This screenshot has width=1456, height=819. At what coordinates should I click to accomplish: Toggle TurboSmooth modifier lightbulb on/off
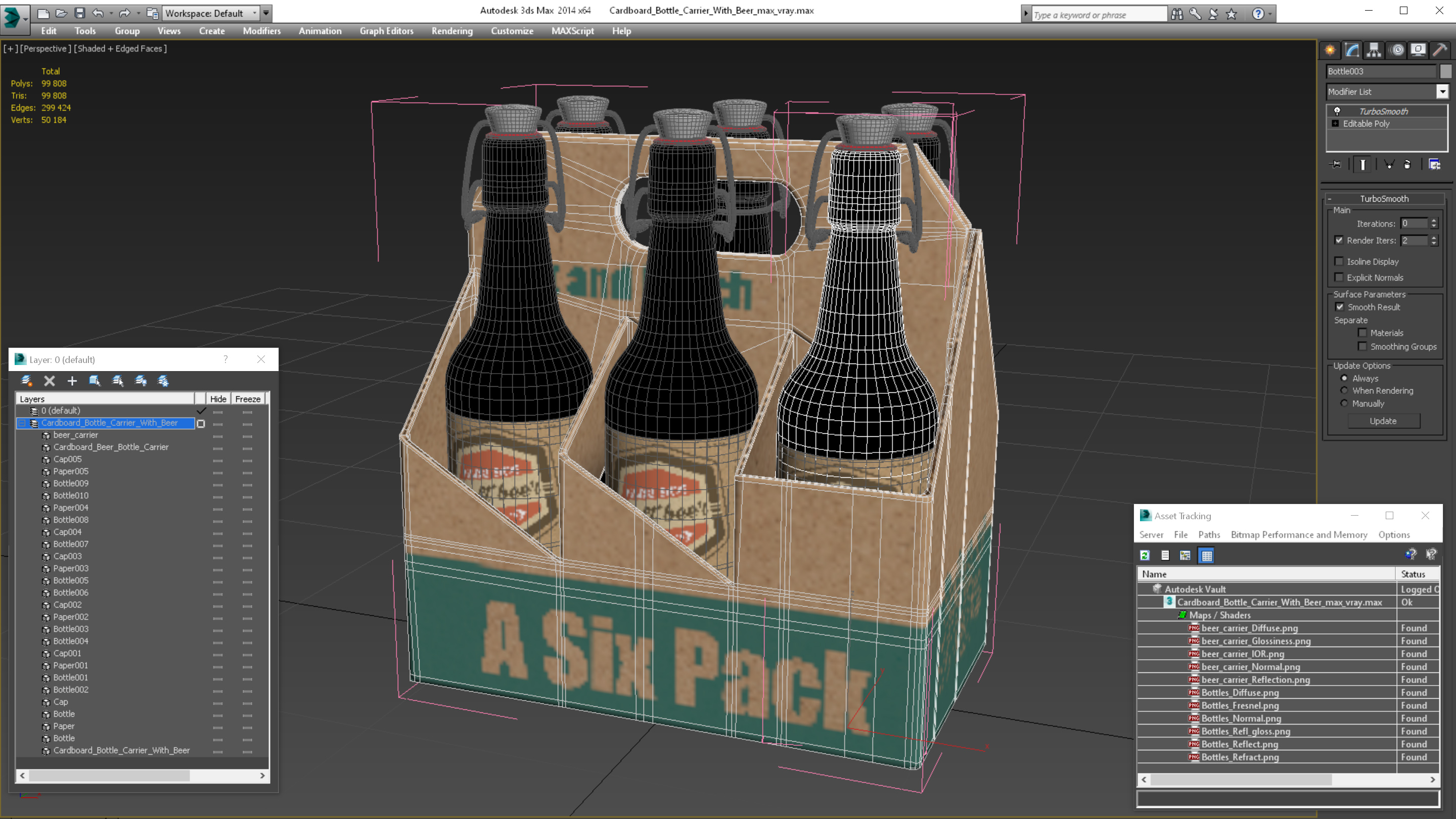pos(1337,111)
